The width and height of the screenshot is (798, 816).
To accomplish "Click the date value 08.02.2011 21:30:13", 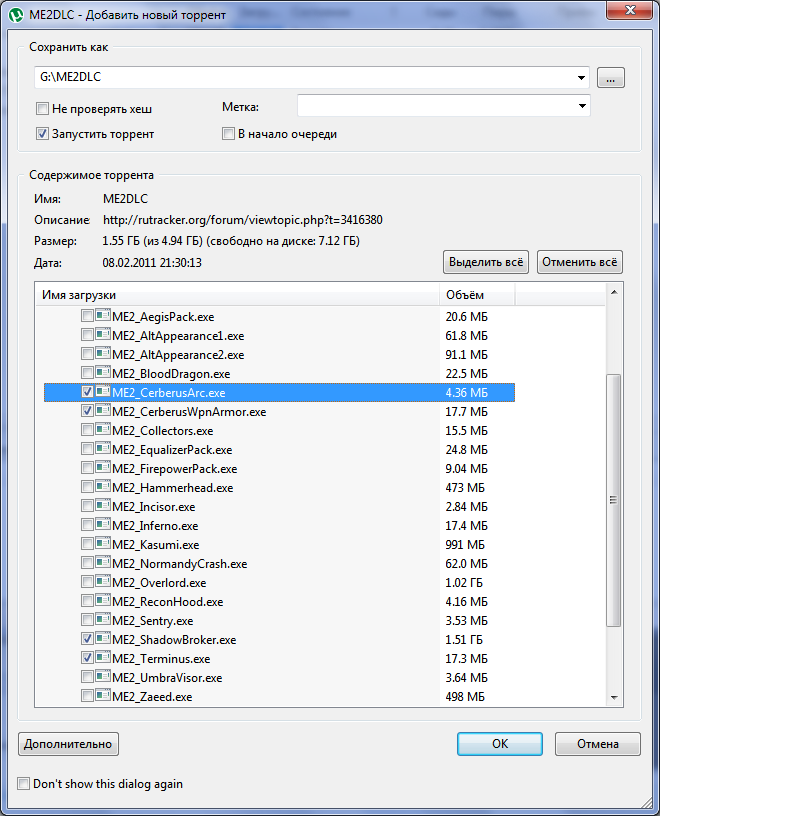I will click(x=152, y=263).
